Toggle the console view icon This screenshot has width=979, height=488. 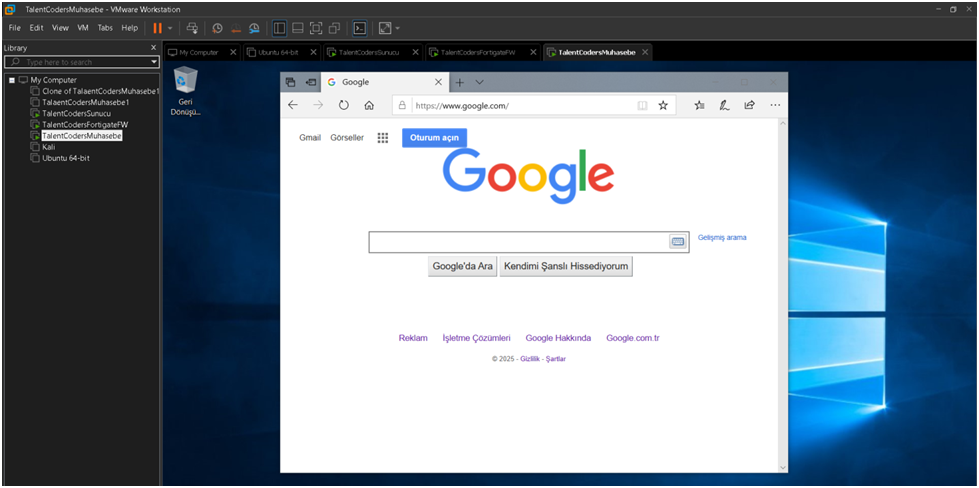tap(360, 28)
